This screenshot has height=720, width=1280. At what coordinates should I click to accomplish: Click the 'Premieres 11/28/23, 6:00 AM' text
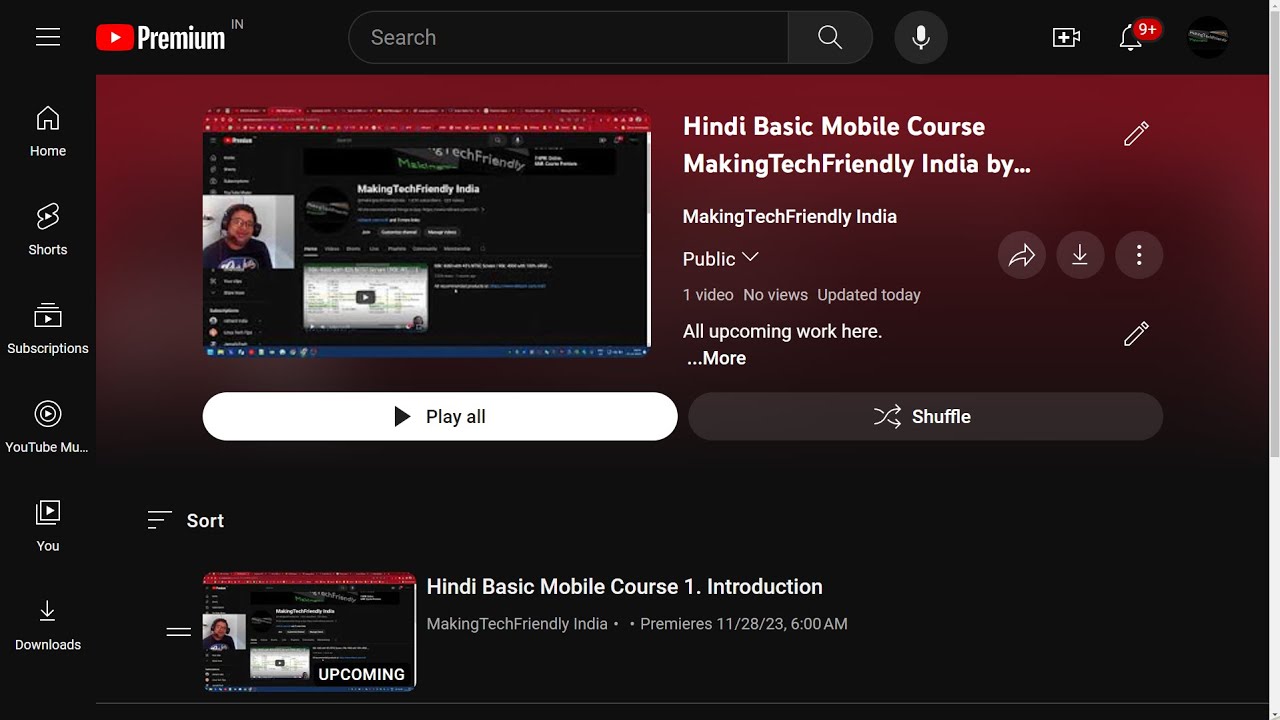(x=744, y=624)
